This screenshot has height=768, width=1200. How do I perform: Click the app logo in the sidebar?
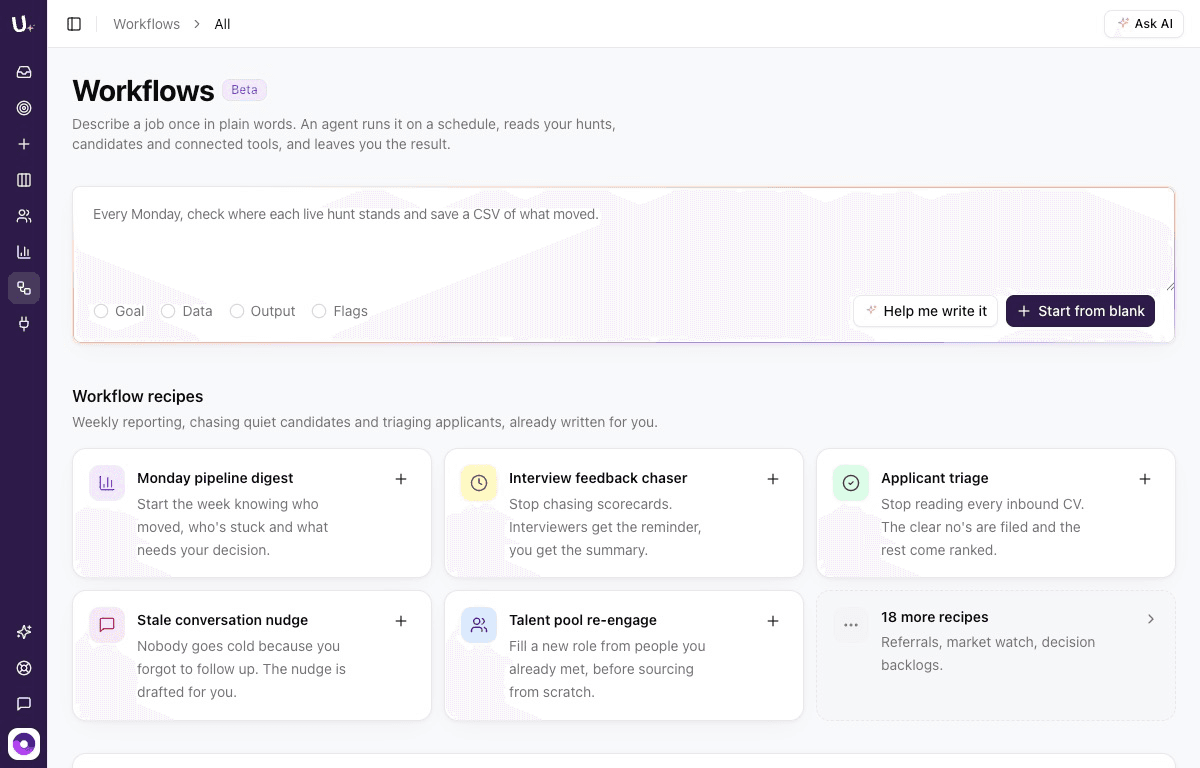point(23,24)
